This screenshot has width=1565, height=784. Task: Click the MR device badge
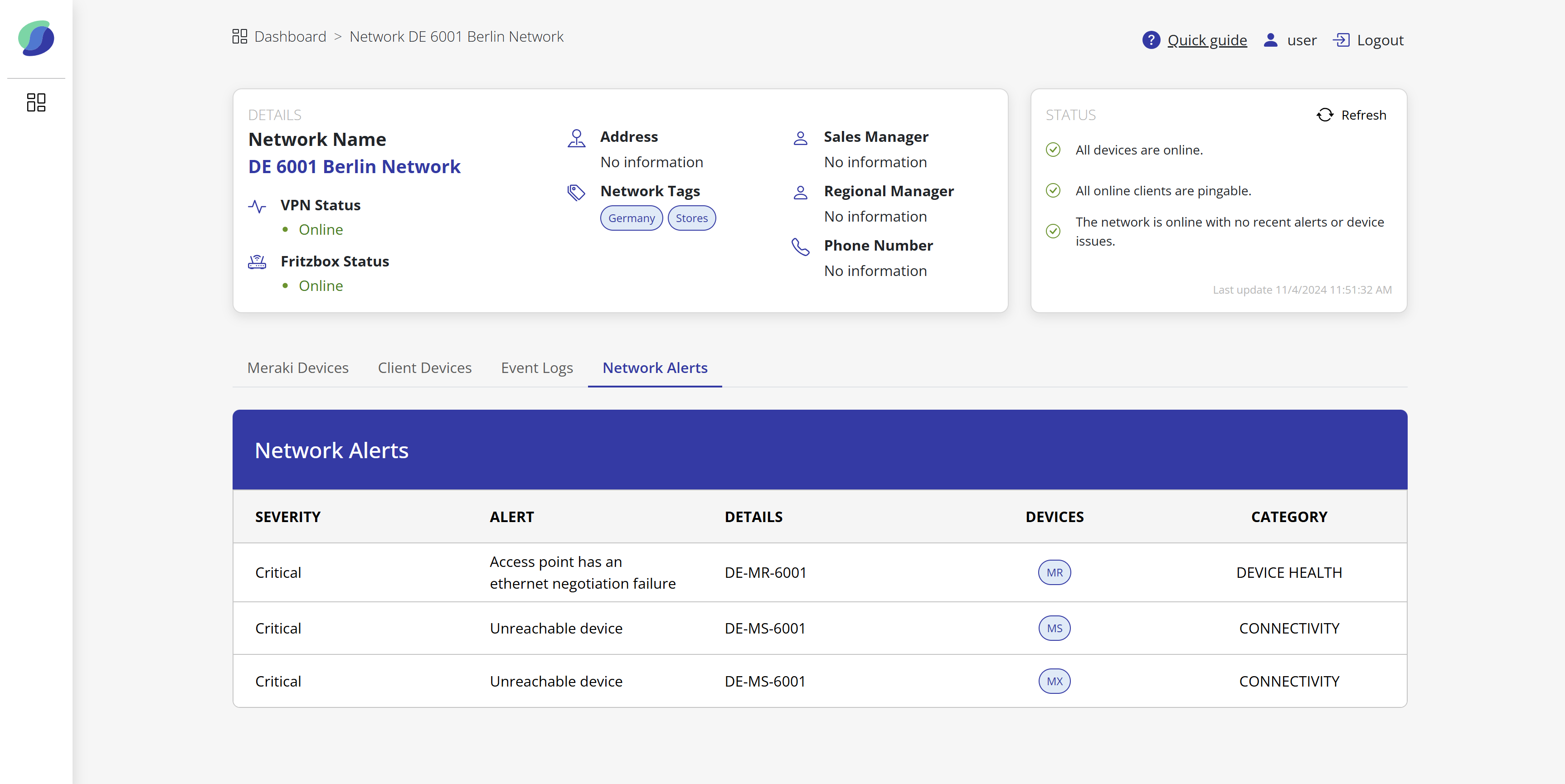[x=1054, y=573]
